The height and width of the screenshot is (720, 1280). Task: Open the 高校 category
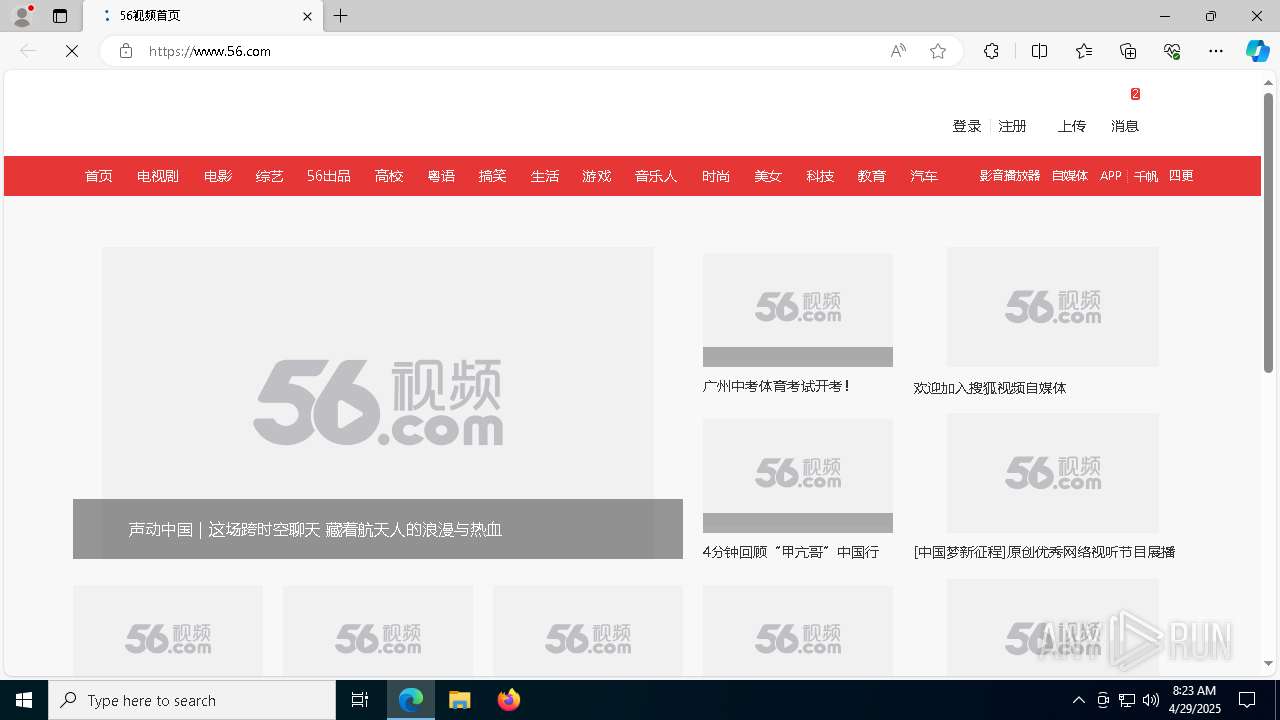tap(389, 176)
